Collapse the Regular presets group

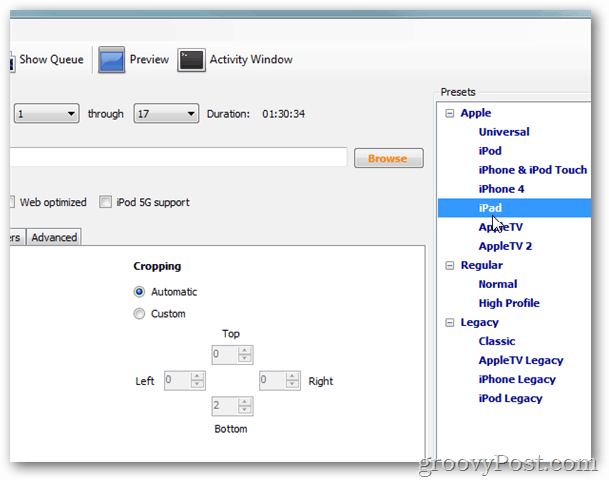[x=449, y=265]
